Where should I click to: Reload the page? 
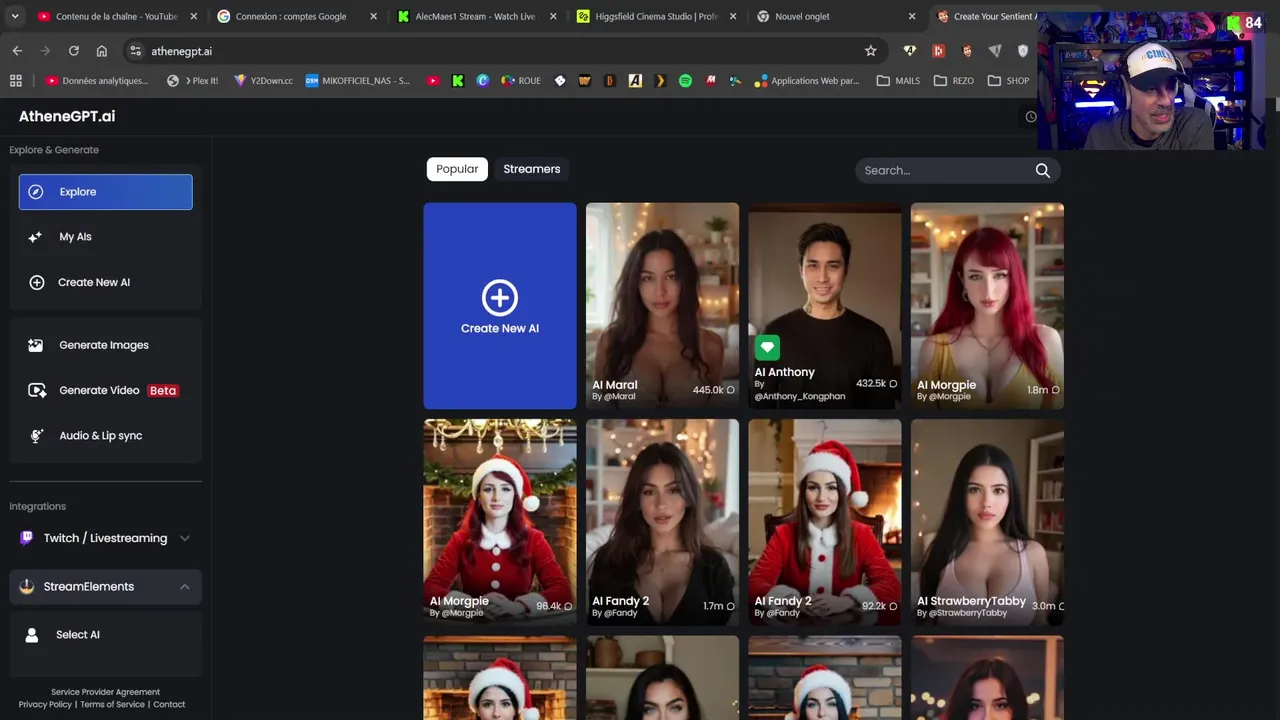[x=73, y=51]
